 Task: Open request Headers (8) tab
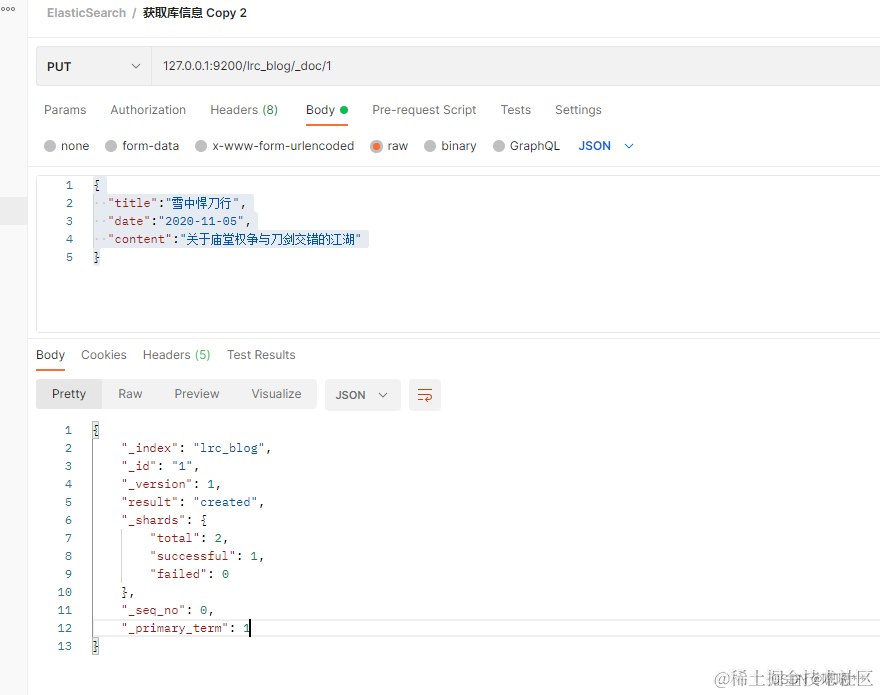coord(244,110)
